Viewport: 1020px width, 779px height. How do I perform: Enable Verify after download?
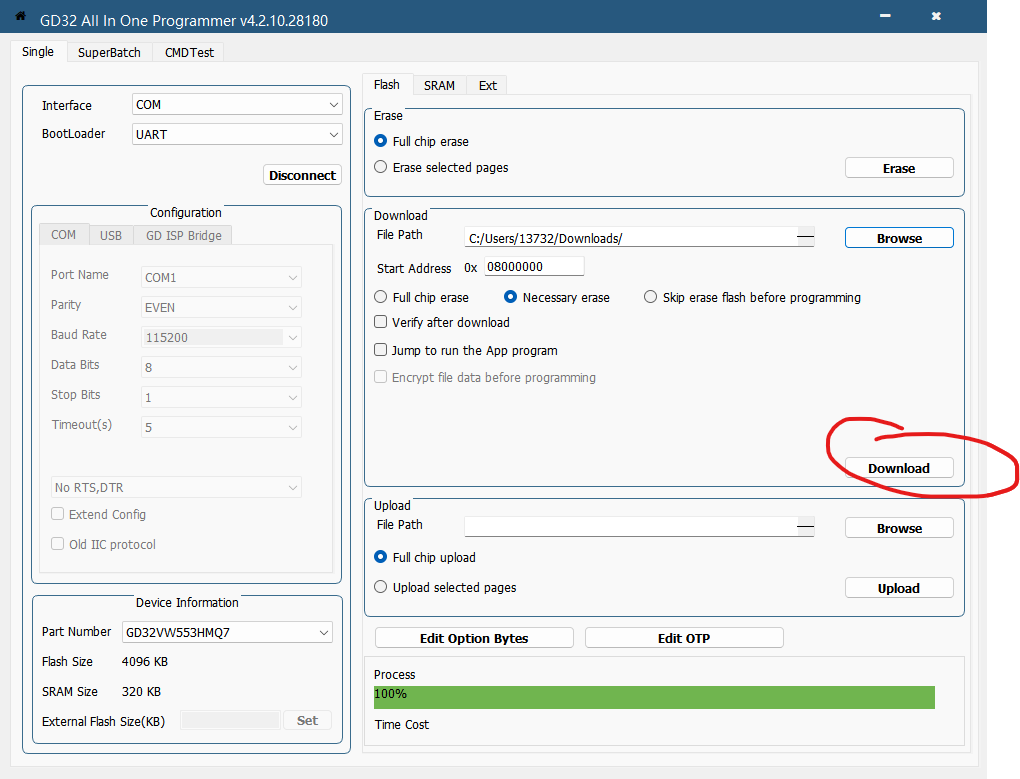click(381, 322)
